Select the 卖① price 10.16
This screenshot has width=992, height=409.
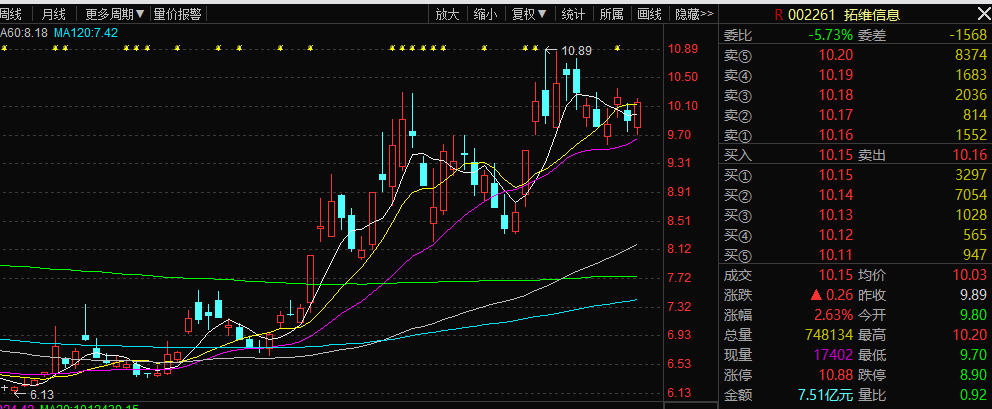836,134
